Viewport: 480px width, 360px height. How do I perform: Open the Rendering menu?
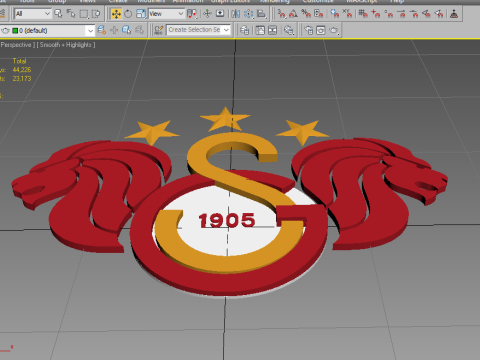click(275, 1)
